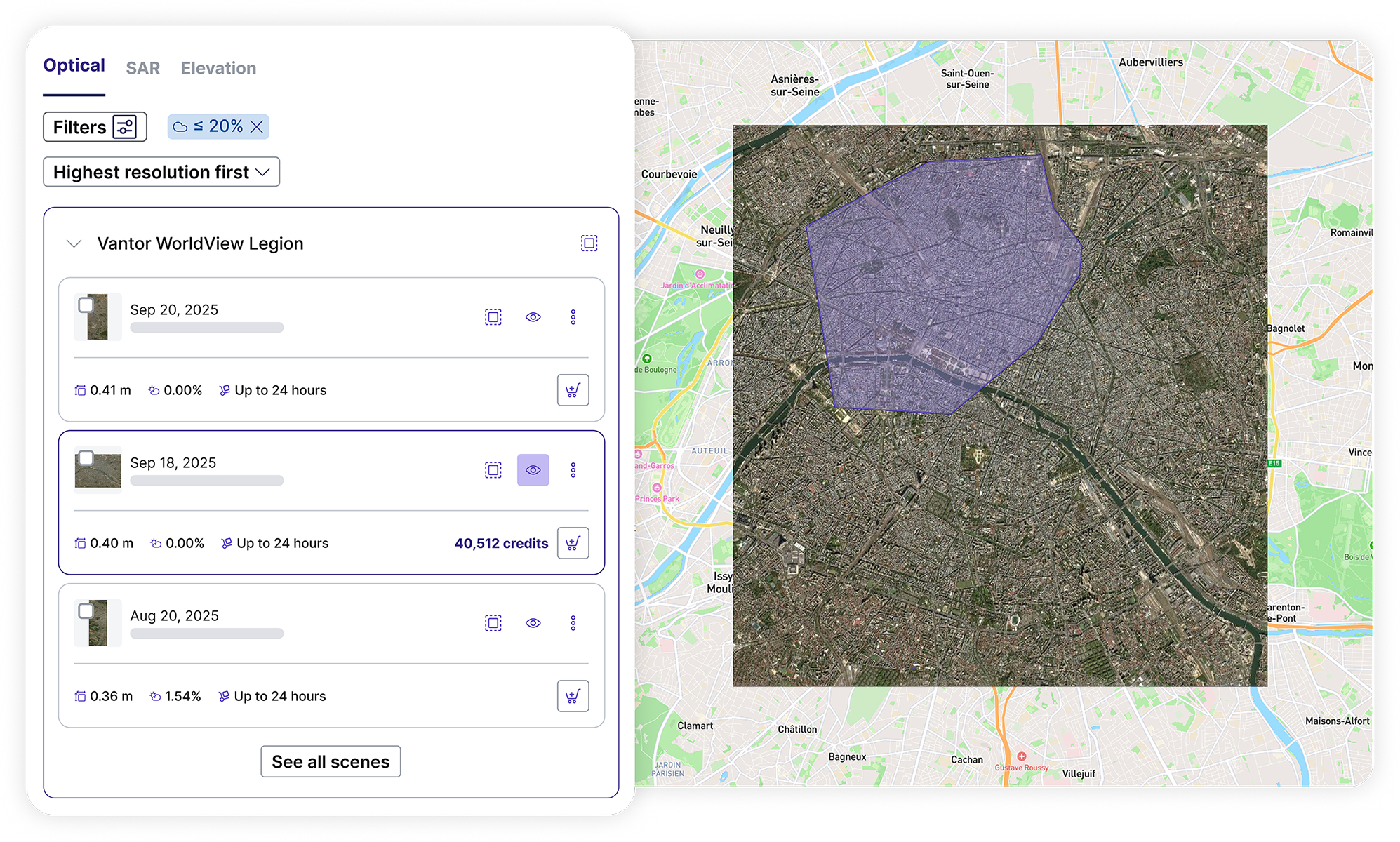This screenshot has width=1400, height=842.
Task: Select the Sep 18, 2025 scene checkbox
Action: (x=86, y=458)
